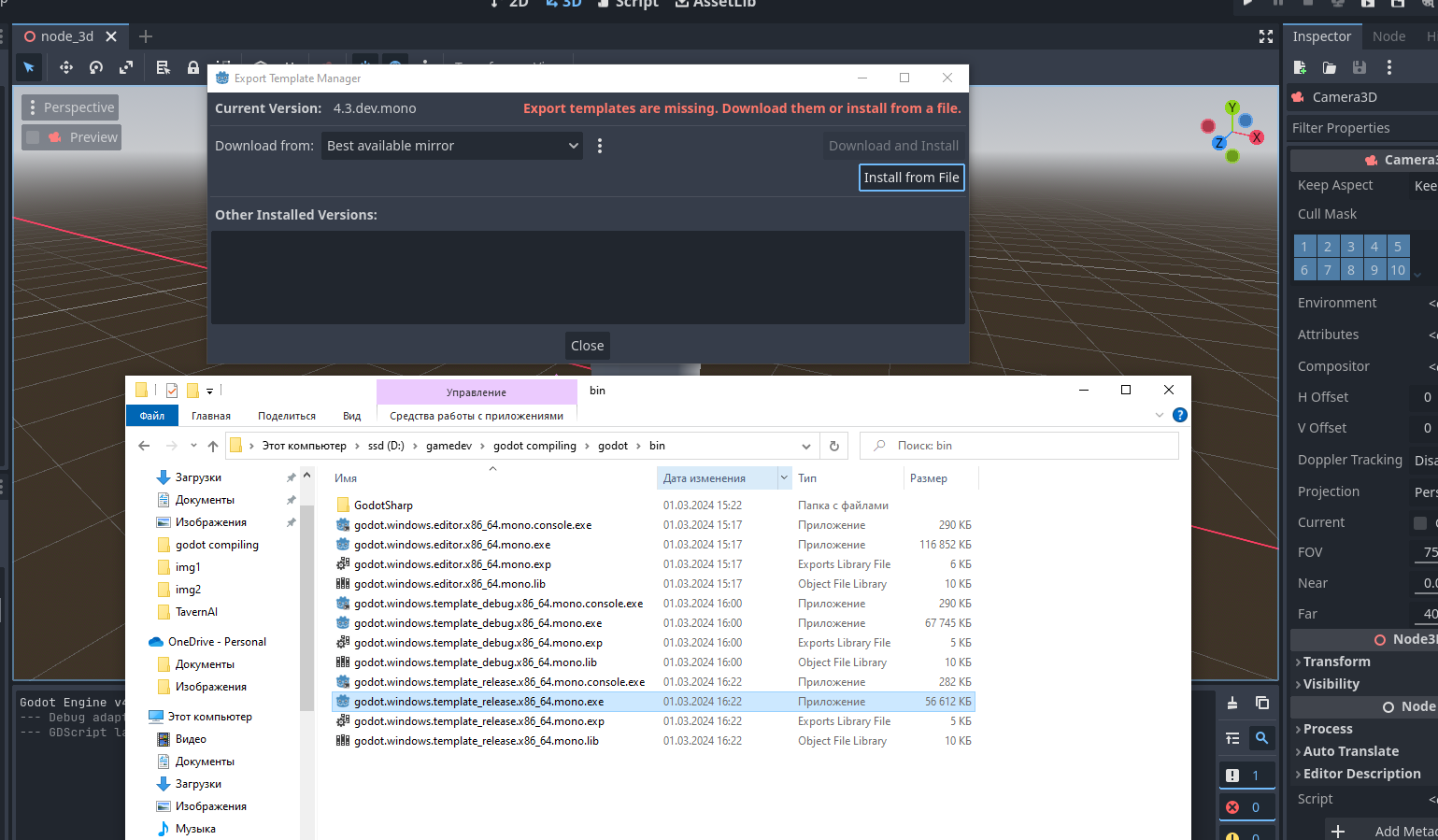Expand the Explorer ribbon chevron
Screen dimensions: 1438x840
(1160, 415)
